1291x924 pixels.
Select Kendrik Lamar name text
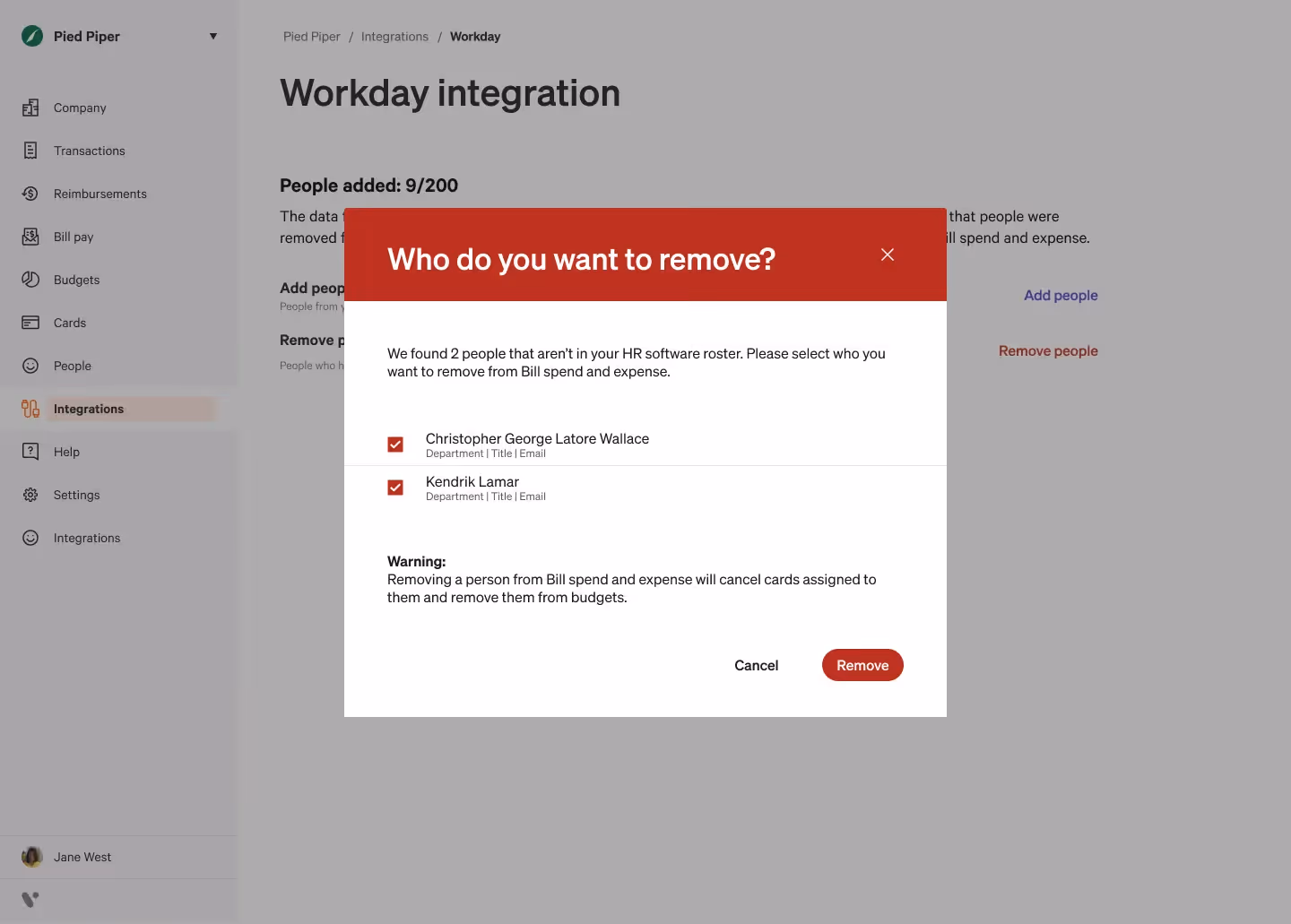[472, 481]
